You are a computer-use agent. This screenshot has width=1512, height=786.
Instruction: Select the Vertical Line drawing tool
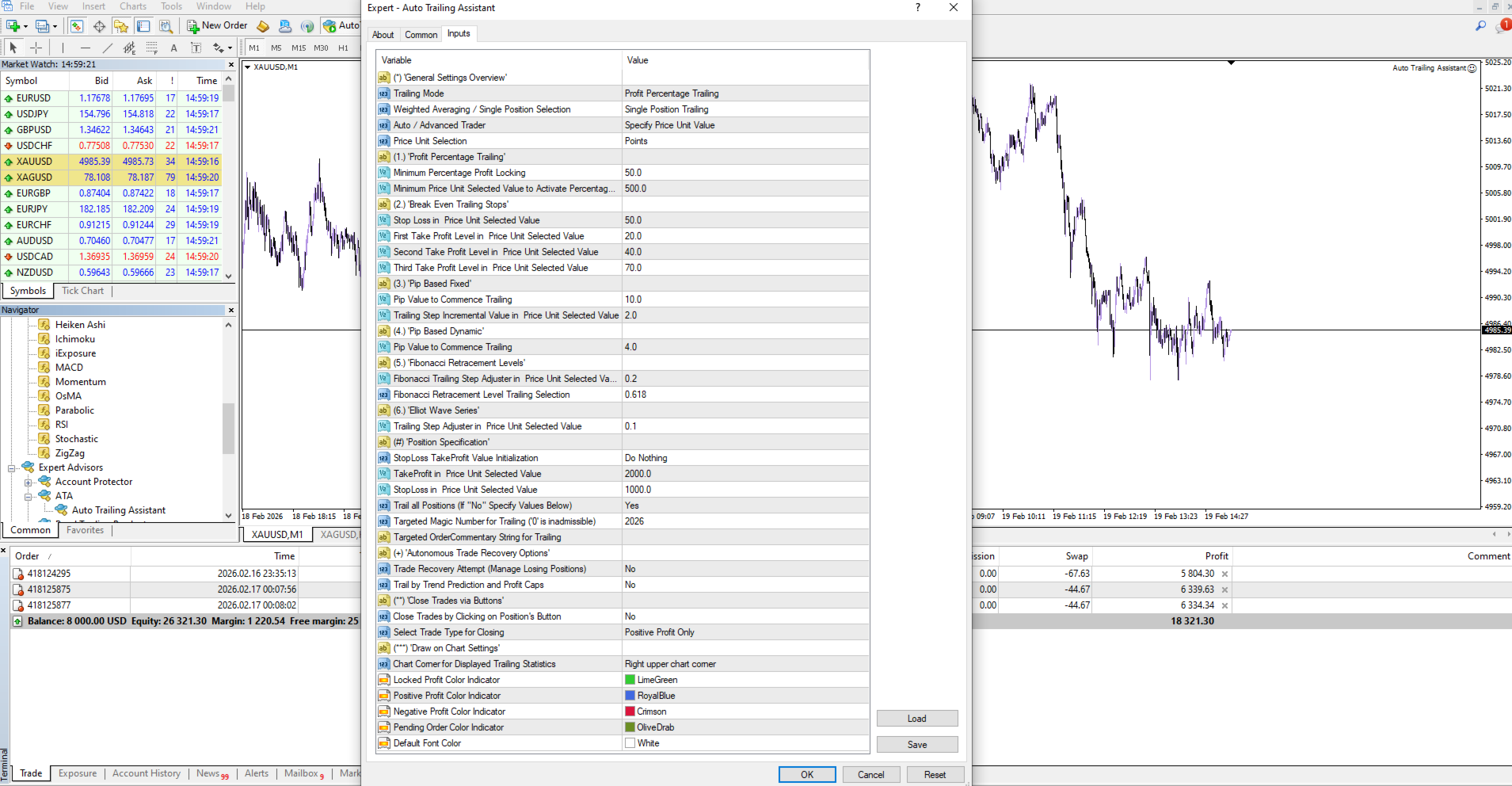[63, 48]
